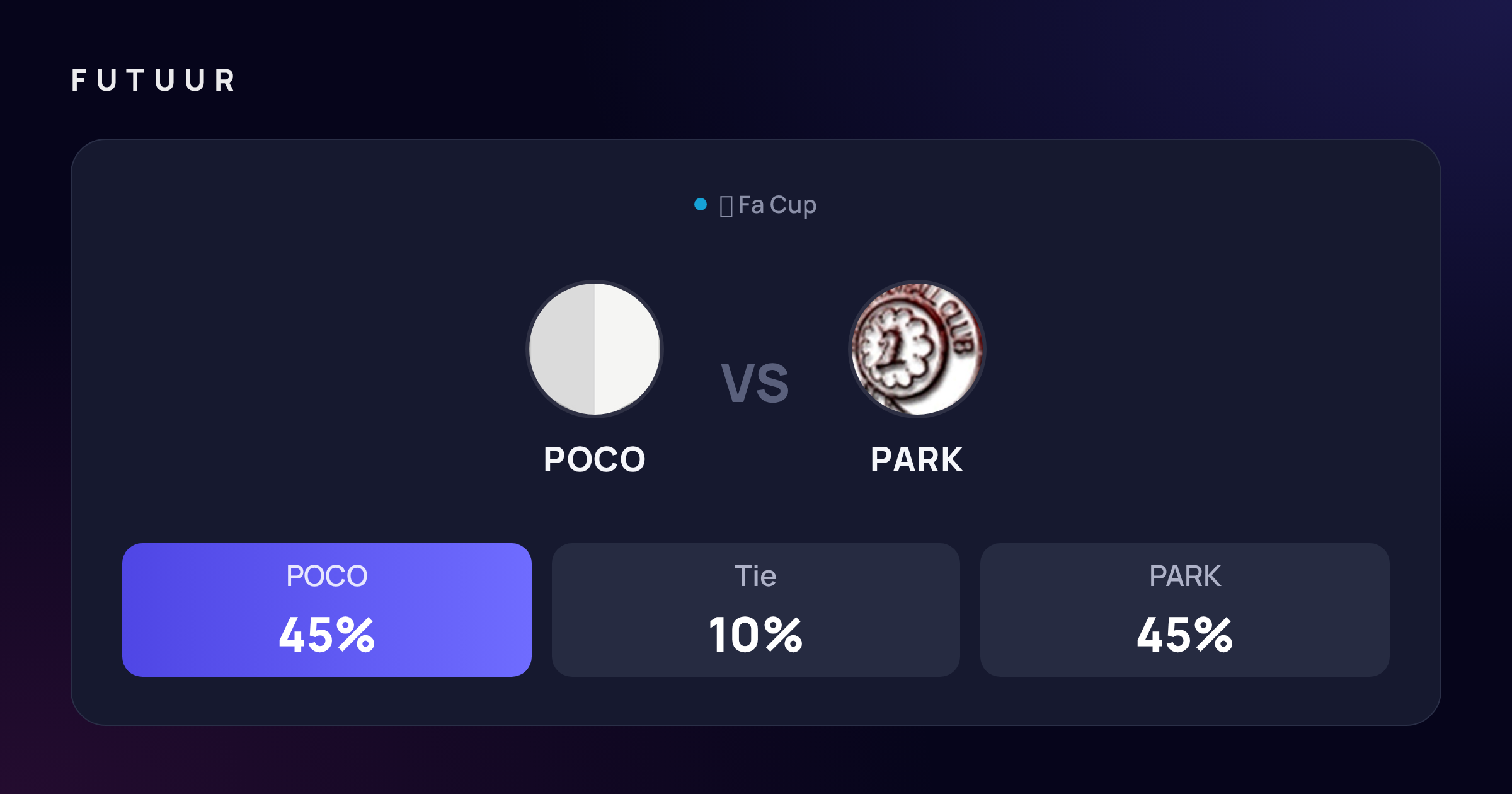Click the VS separator between teams

tap(755, 383)
